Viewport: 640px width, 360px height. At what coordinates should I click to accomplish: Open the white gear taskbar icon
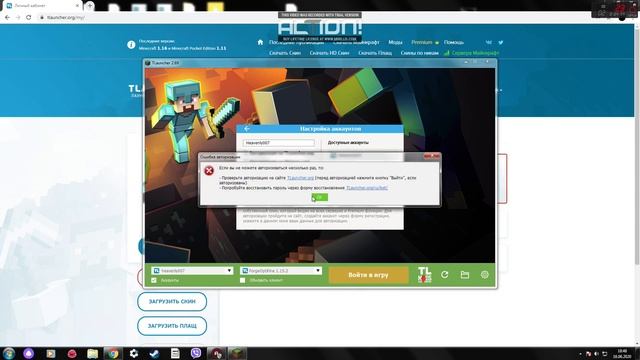coord(134,353)
